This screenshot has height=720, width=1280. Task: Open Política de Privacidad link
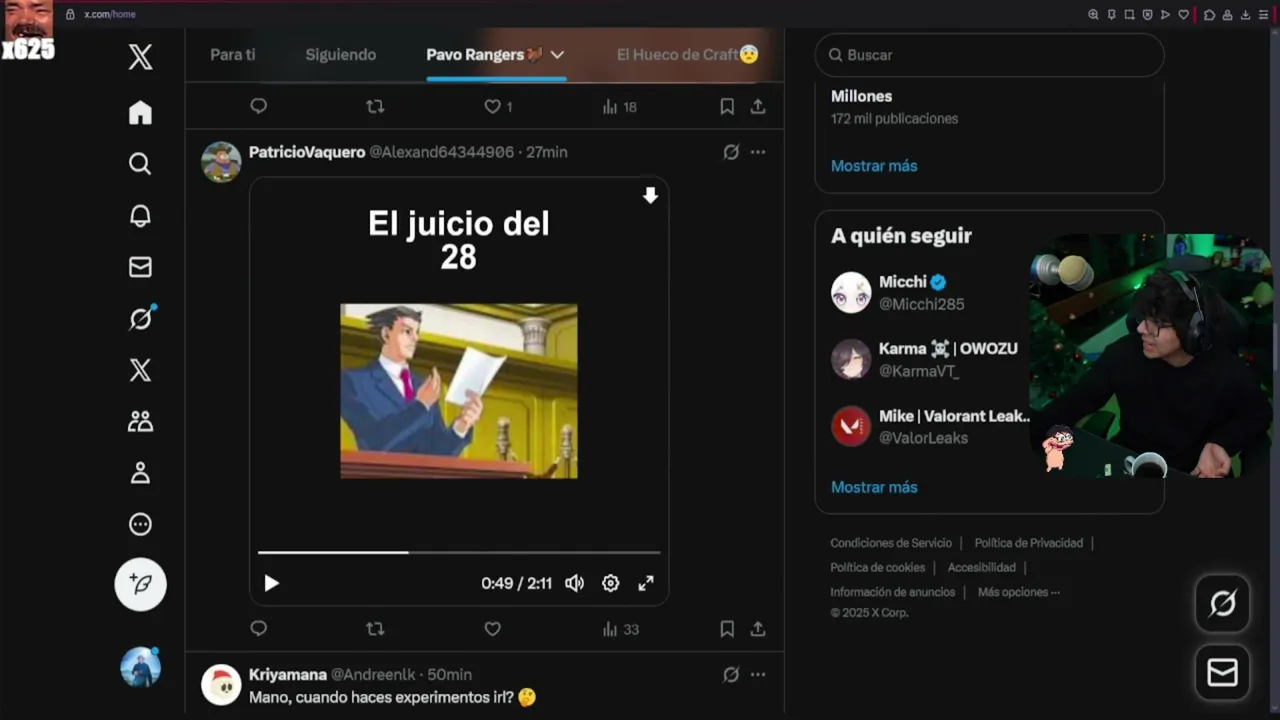1029,543
